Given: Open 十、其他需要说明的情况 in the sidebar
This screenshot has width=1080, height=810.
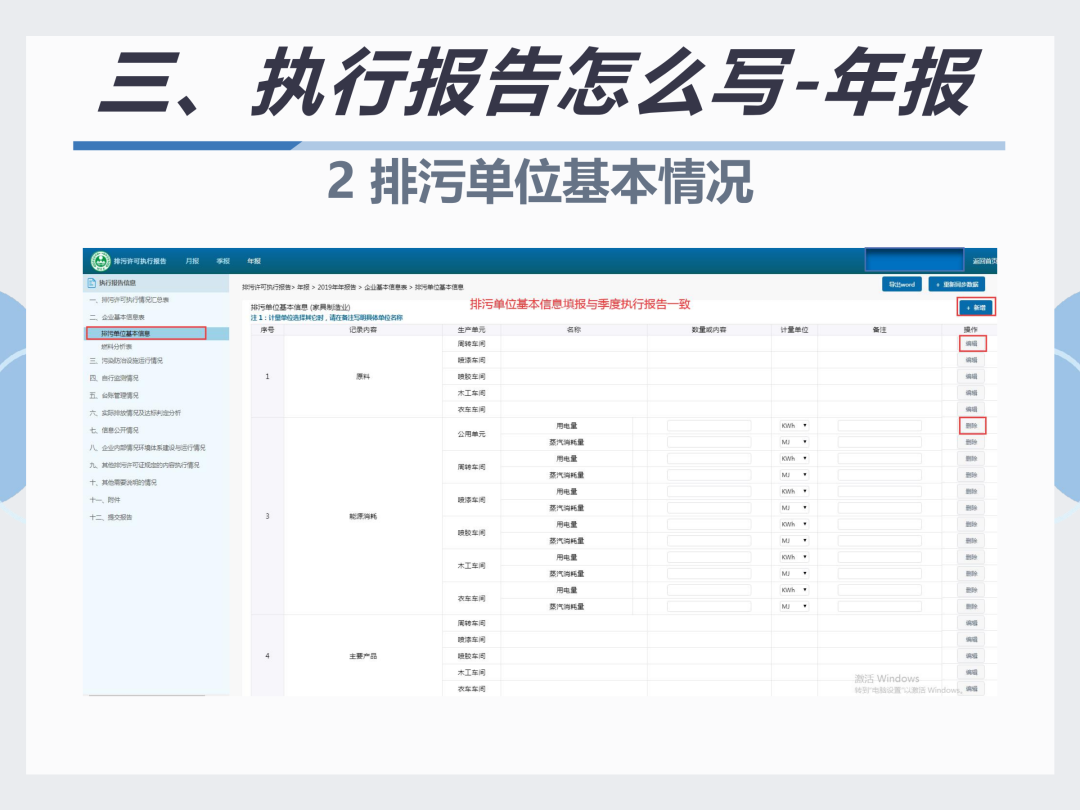Looking at the screenshot, I should coord(123,483).
